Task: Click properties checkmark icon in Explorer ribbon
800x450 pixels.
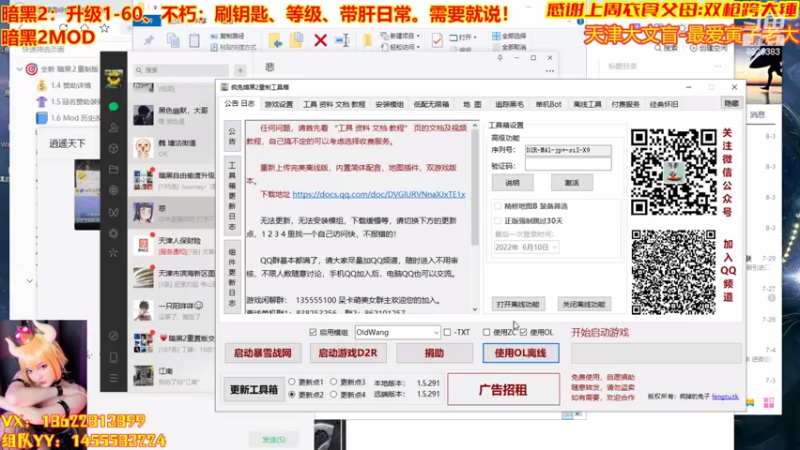Action: [437, 40]
